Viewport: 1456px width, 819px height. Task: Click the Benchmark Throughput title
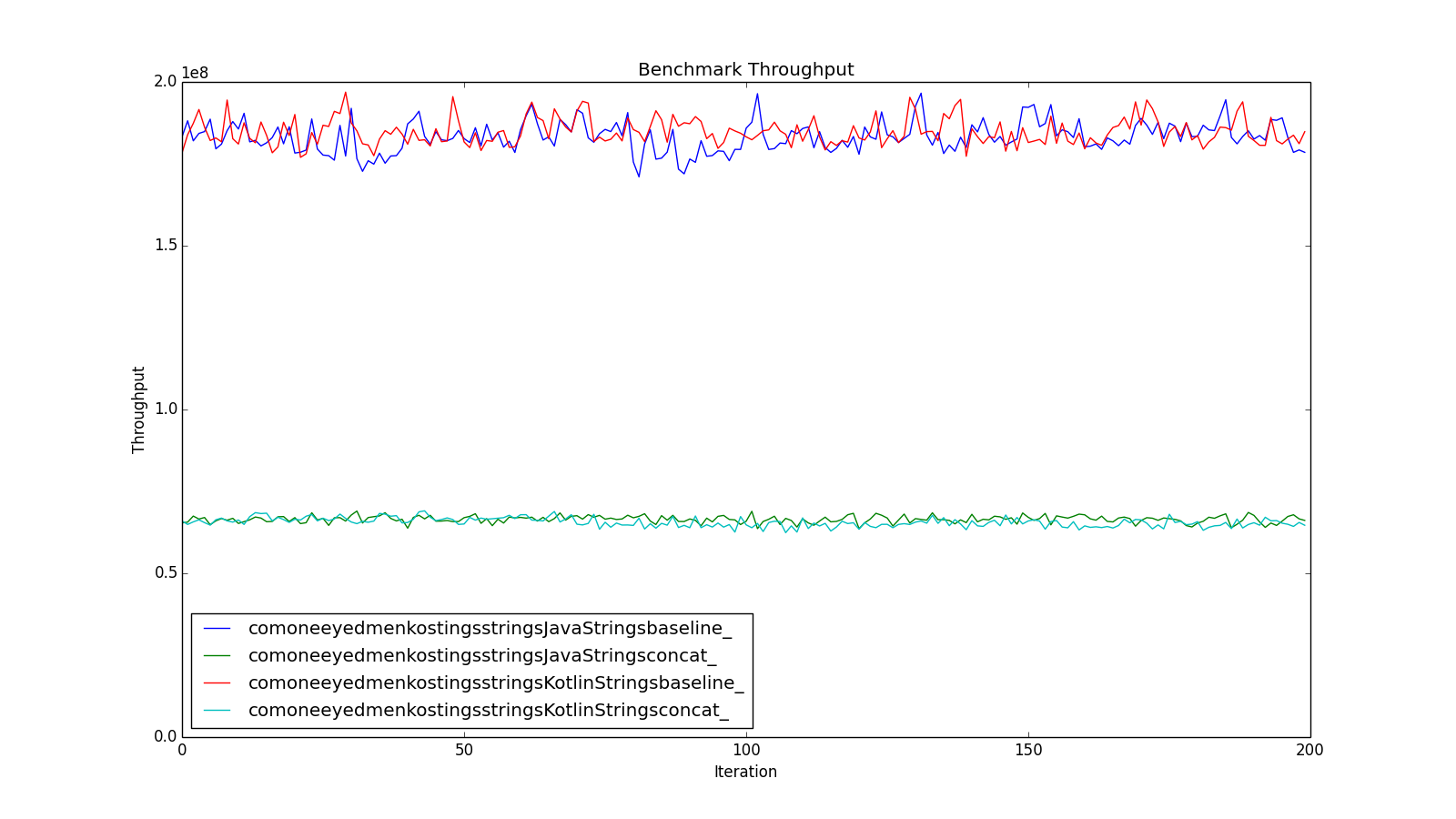746,66
